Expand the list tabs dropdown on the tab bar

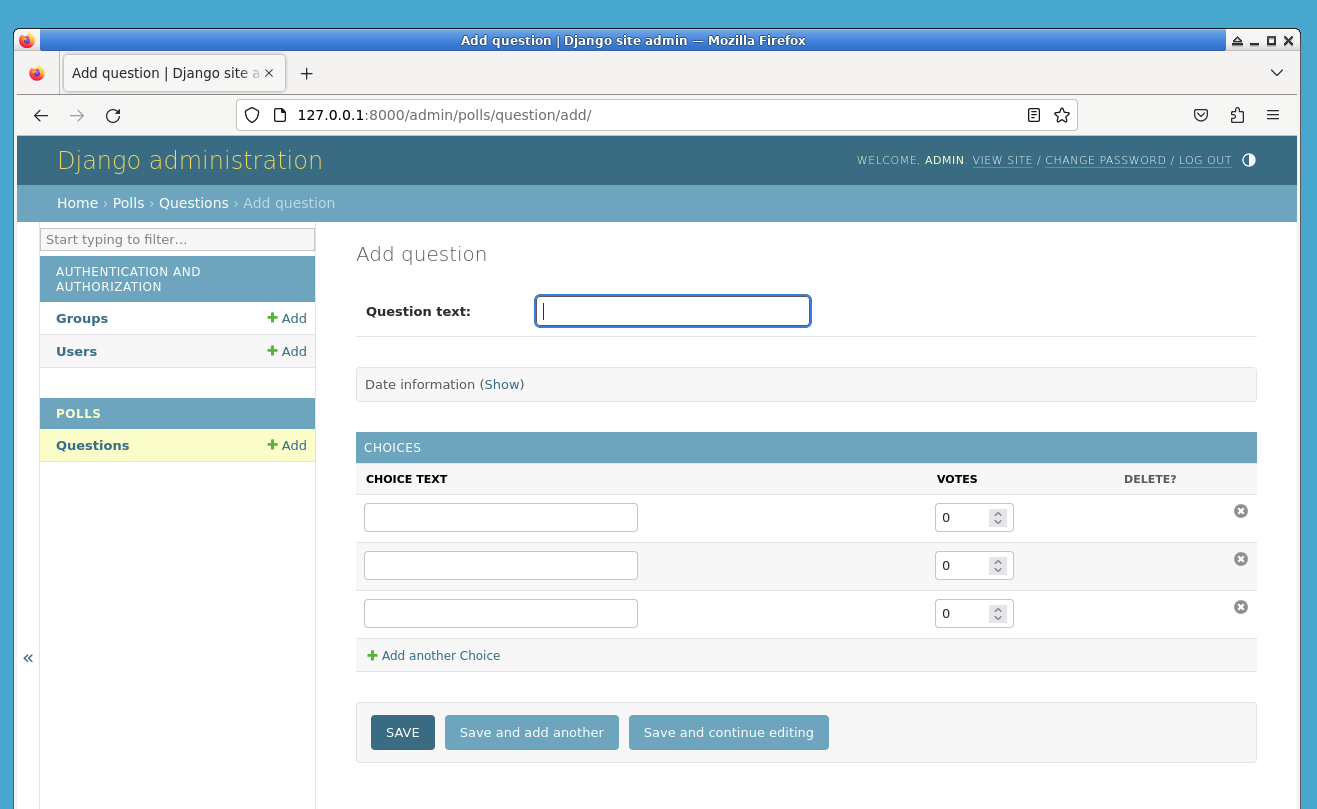coord(1277,72)
